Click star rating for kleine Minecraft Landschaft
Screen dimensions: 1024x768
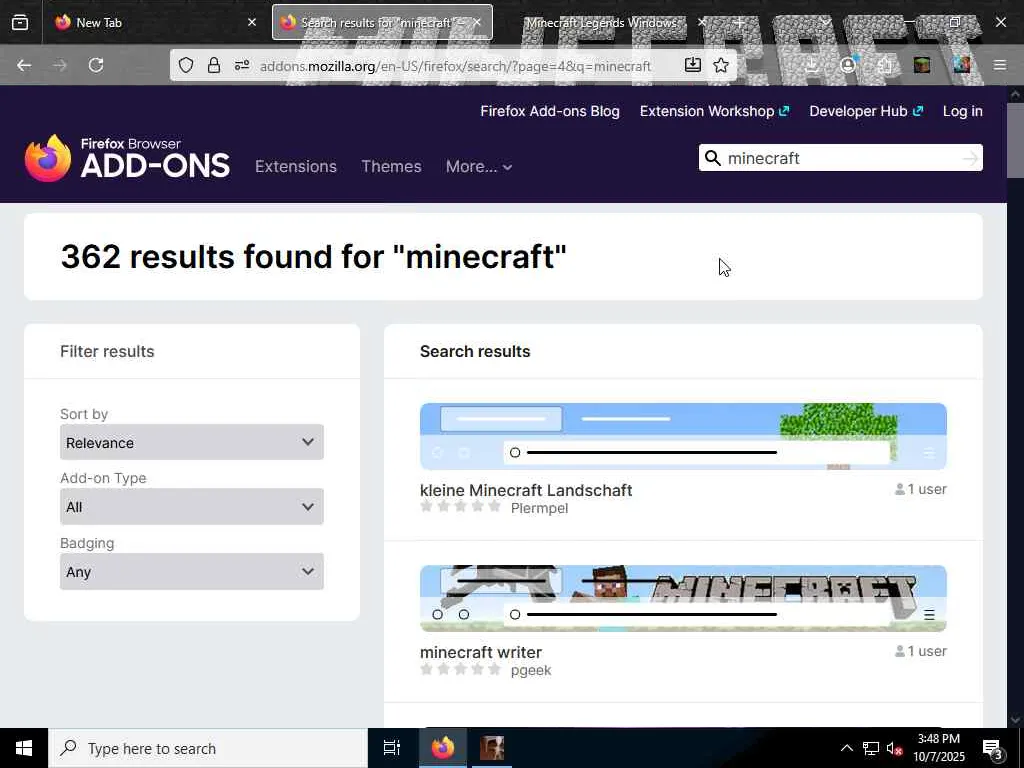click(x=460, y=506)
